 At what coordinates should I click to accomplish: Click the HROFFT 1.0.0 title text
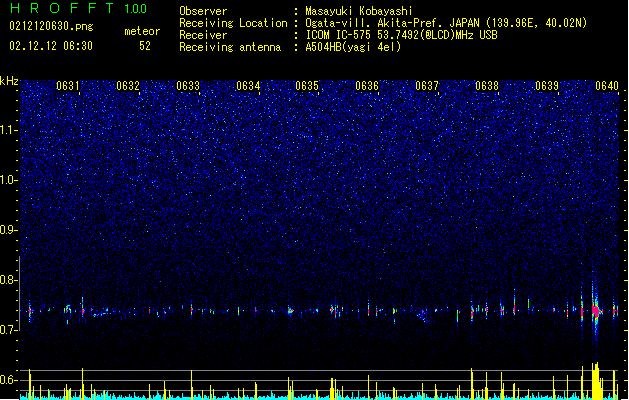pyautogui.click(x=78, y=8)
